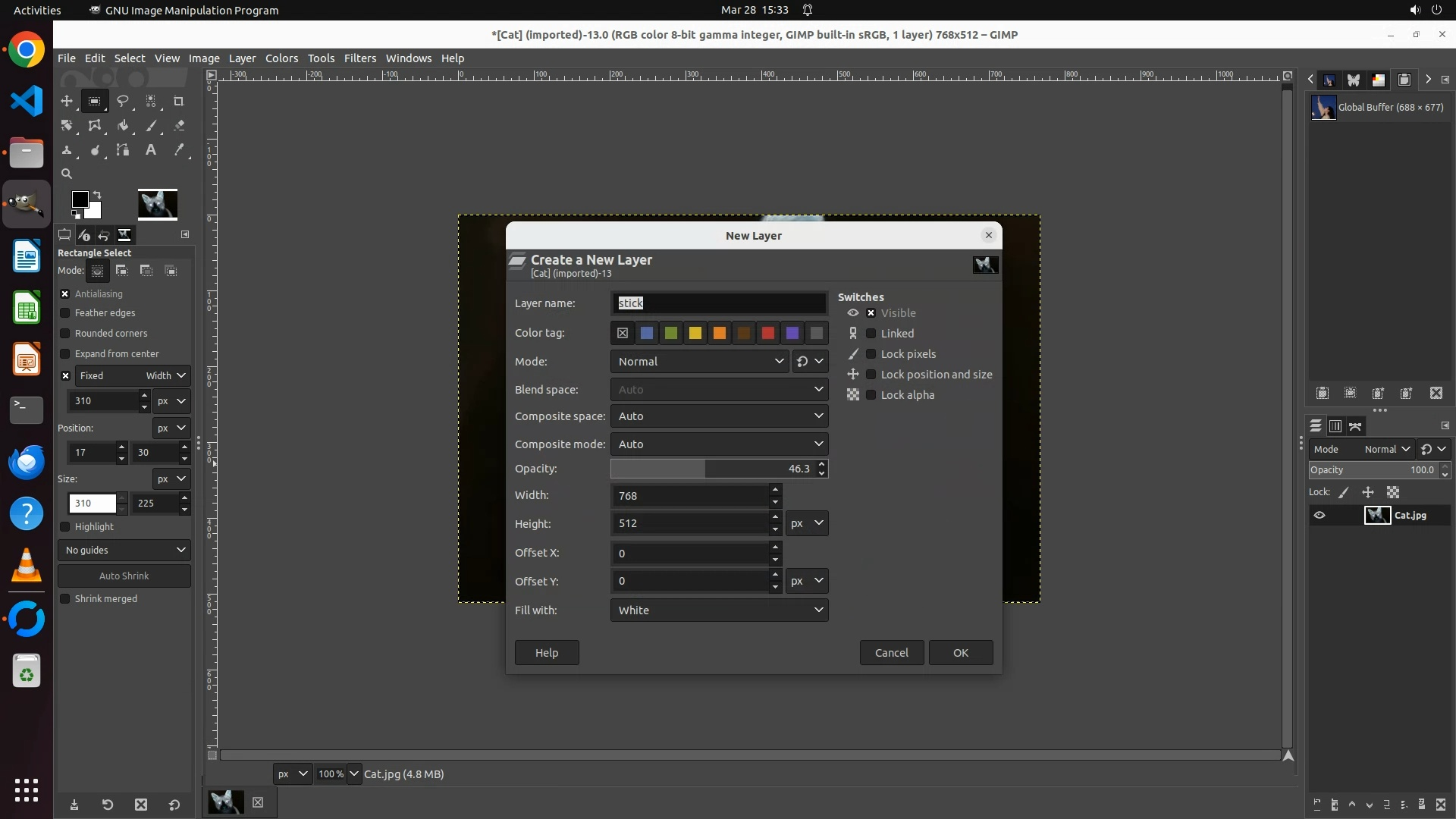Screen dimensions: 1456x819
Task: Select the Free Select lasso tool
Action: [123, 101]
